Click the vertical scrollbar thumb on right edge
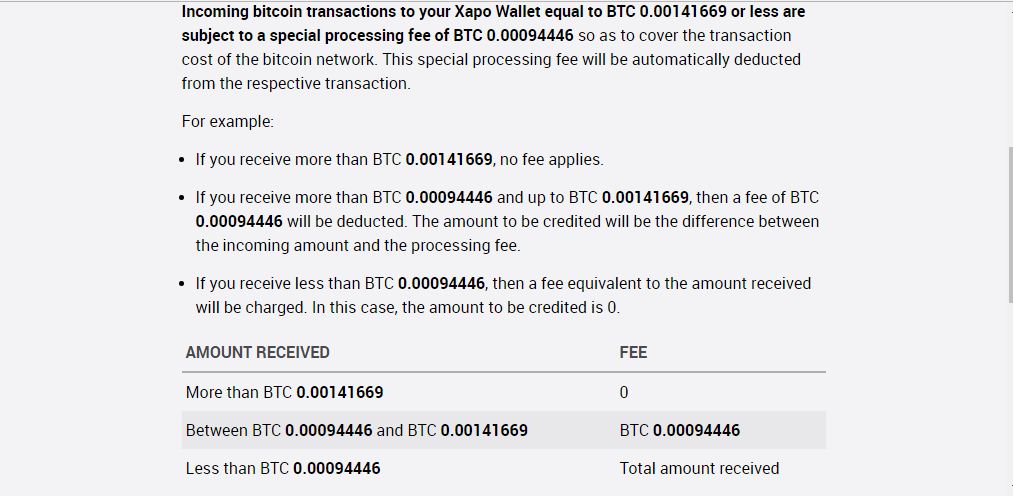1013x496 pixels. tap(1009, 224)
